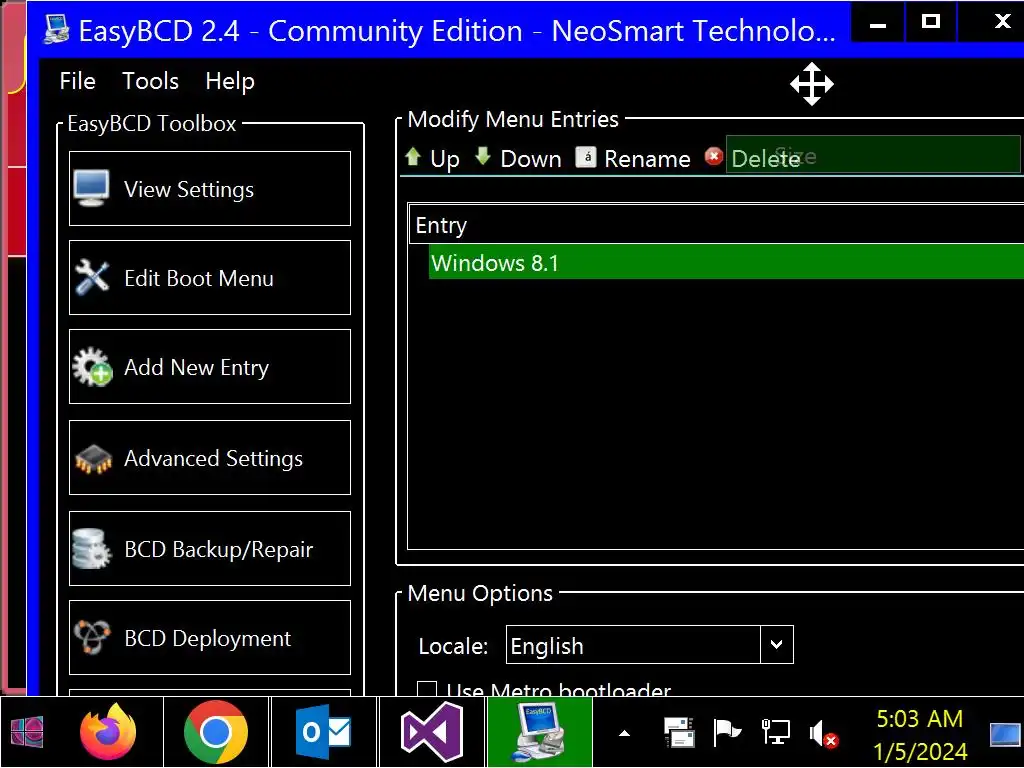Screen dimensions: 1024x768
Task: Open Visual Studio from the taskbar
Action: coord(432,732)
